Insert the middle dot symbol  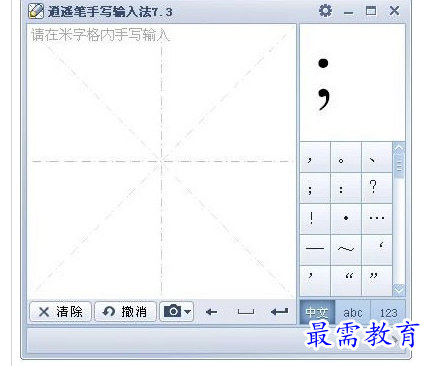(x=346, y=219)
